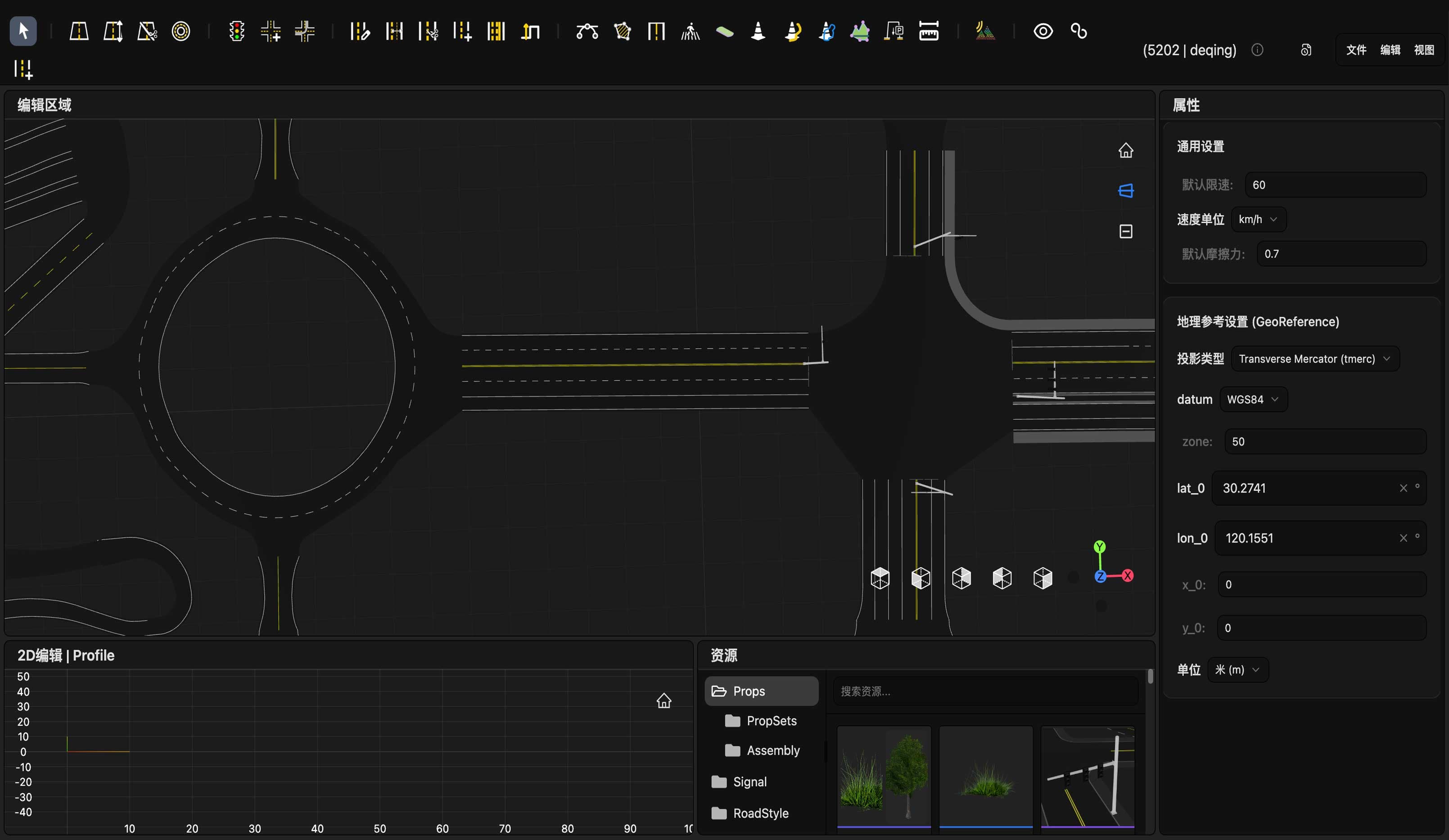
Task: Activate the ruler measurement tool
Action: 928,31
